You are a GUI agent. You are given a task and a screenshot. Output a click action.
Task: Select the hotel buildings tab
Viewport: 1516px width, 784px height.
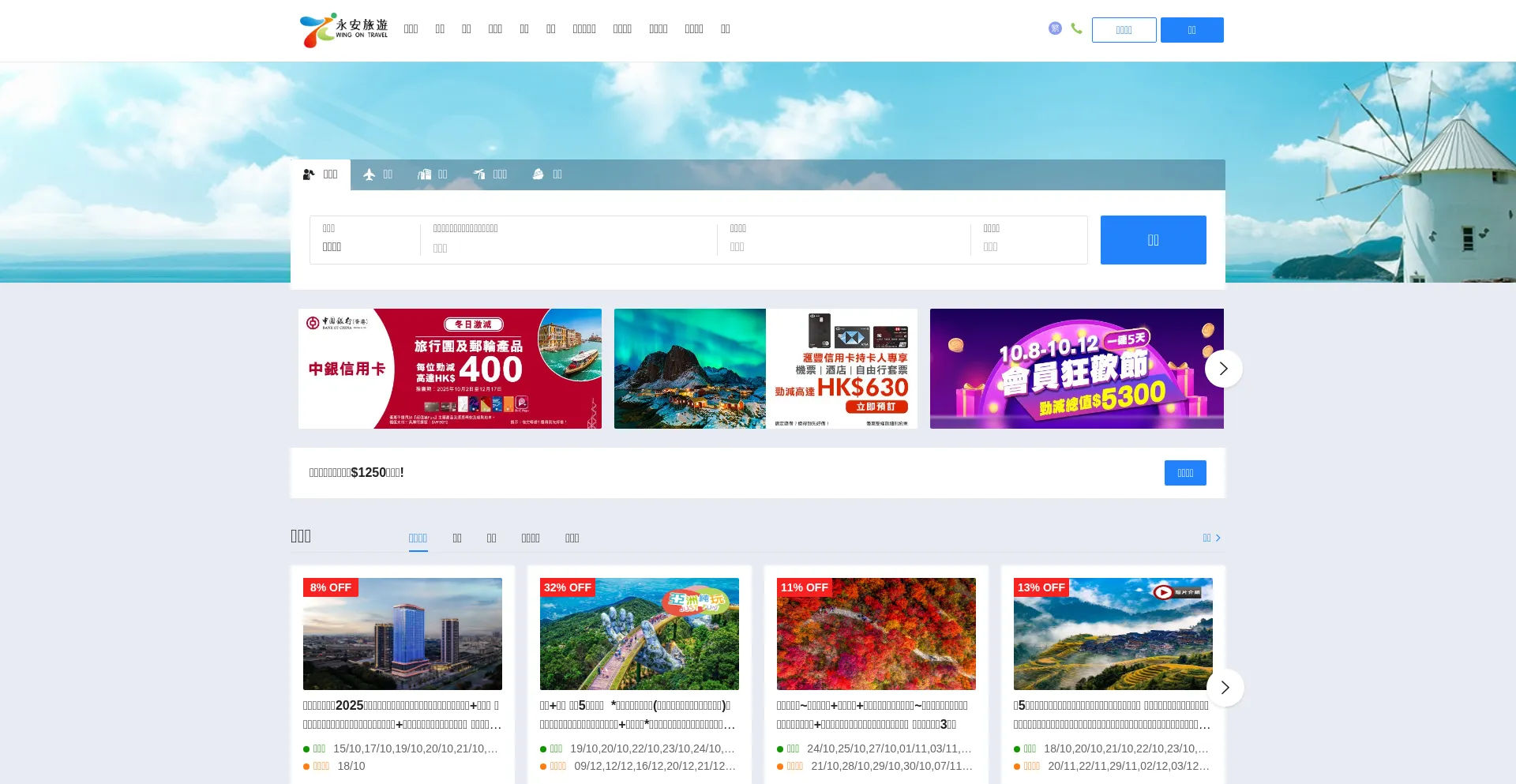point(432,174)
